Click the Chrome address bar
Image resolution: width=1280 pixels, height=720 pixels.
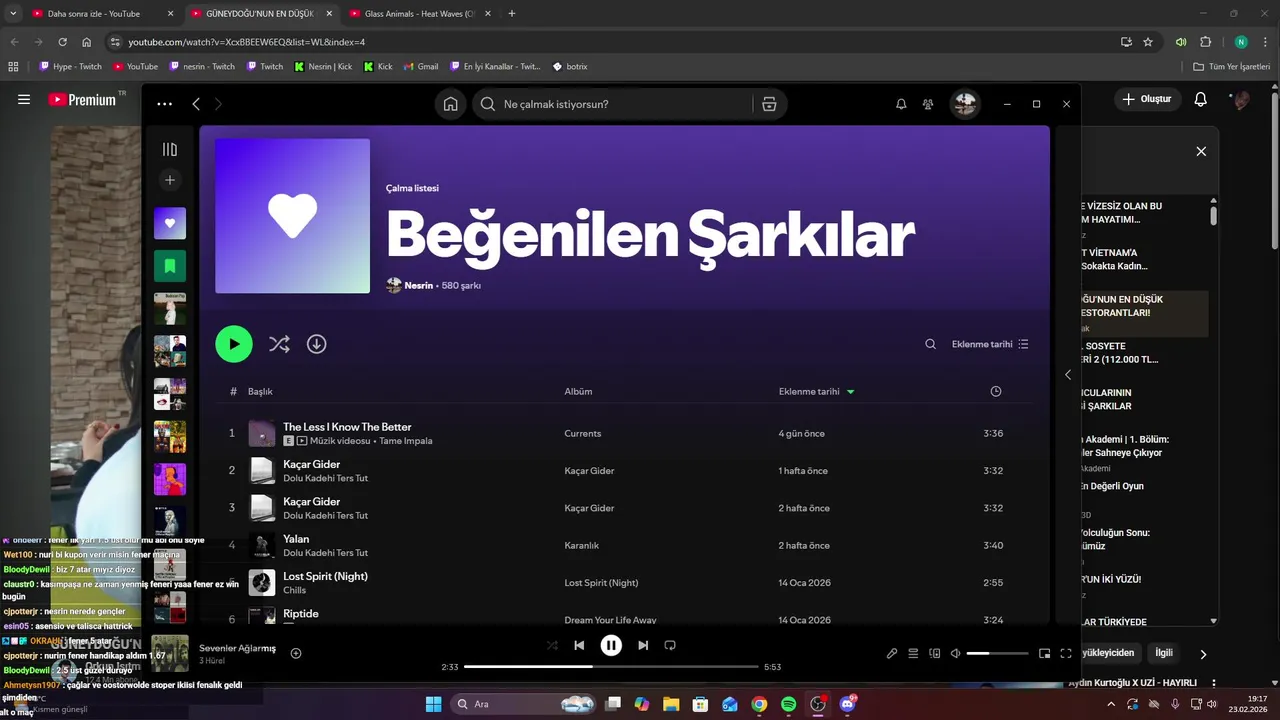(x=612, y=42)
